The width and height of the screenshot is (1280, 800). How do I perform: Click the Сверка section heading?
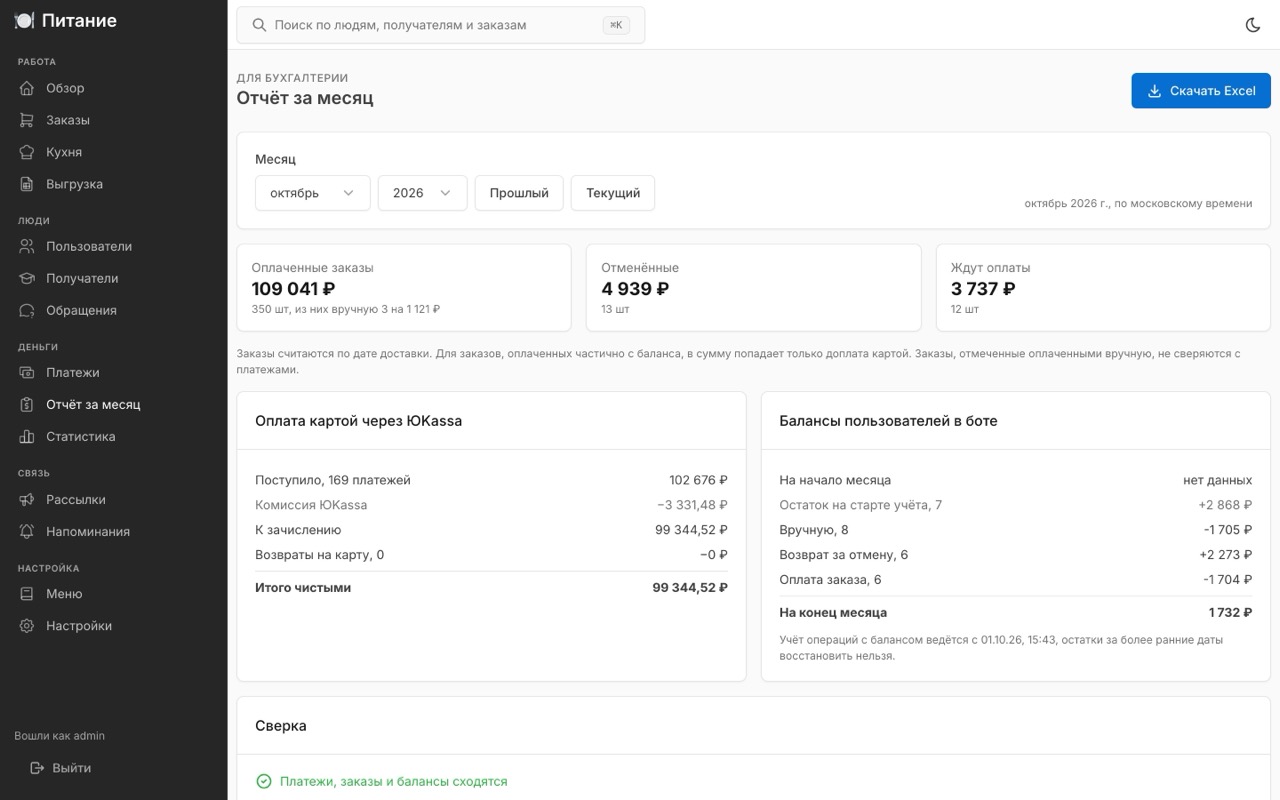tap(281, 726)
